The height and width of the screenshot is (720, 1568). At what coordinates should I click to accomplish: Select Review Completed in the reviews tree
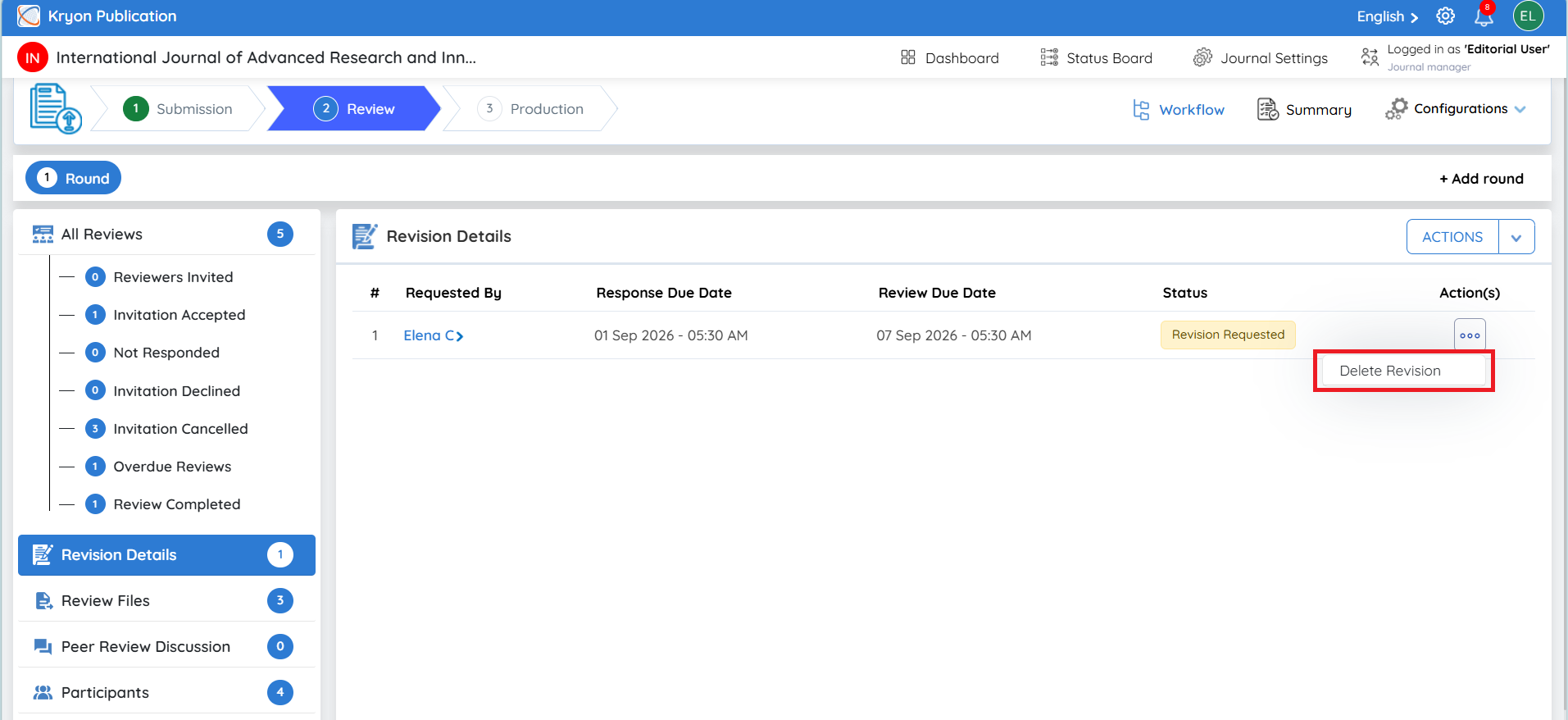coord(177,504)
